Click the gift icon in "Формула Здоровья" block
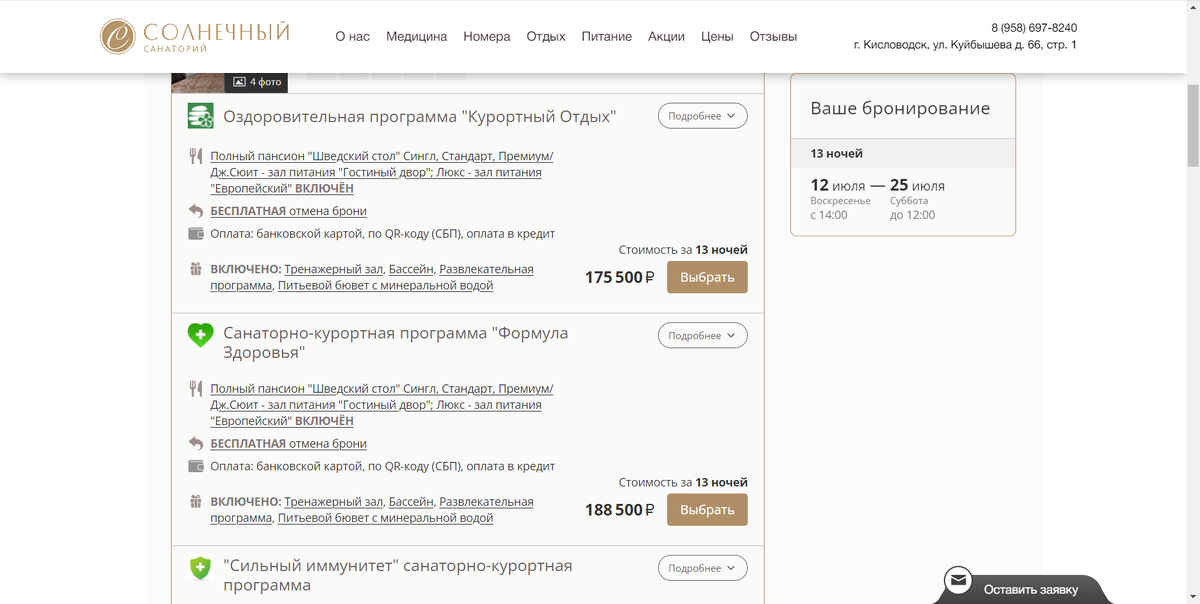The height and width of the screenshot is (604, 1200). click(196, 501)
